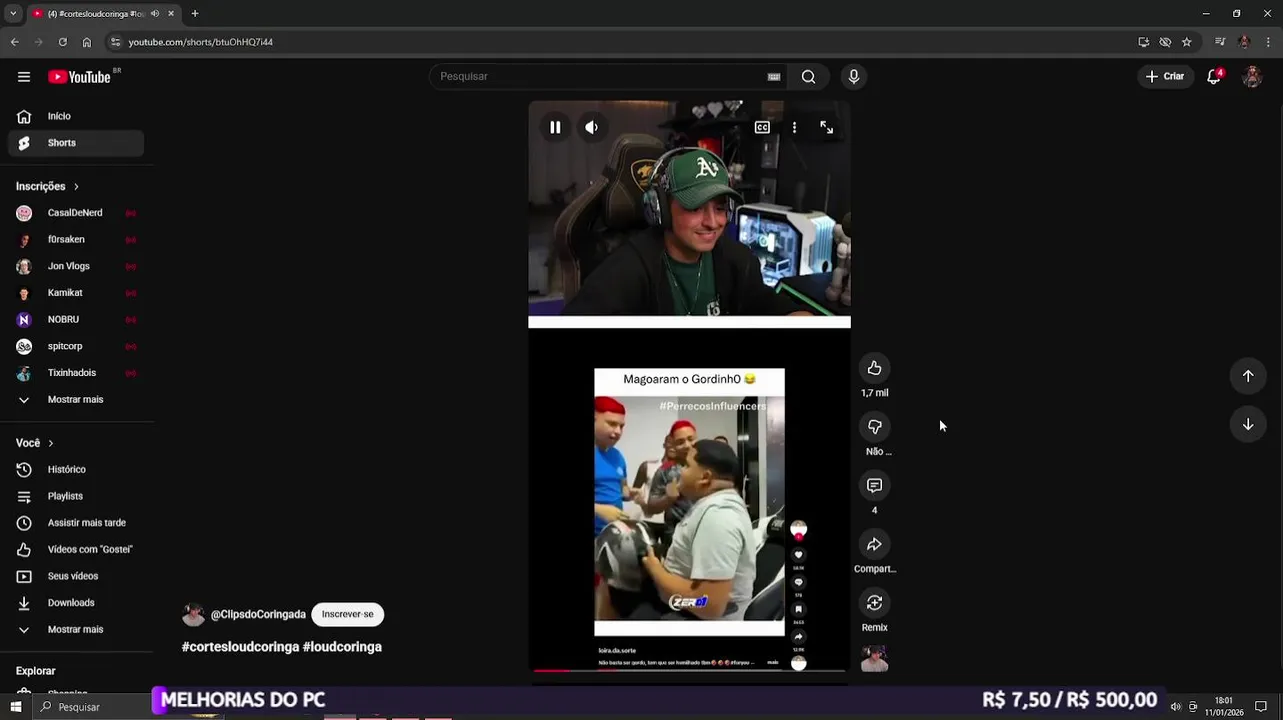Viewport: 1283px width, 720px height.
Task: Open the @ClipsdoCoringada channel
Action: click(x=258, y=615)
